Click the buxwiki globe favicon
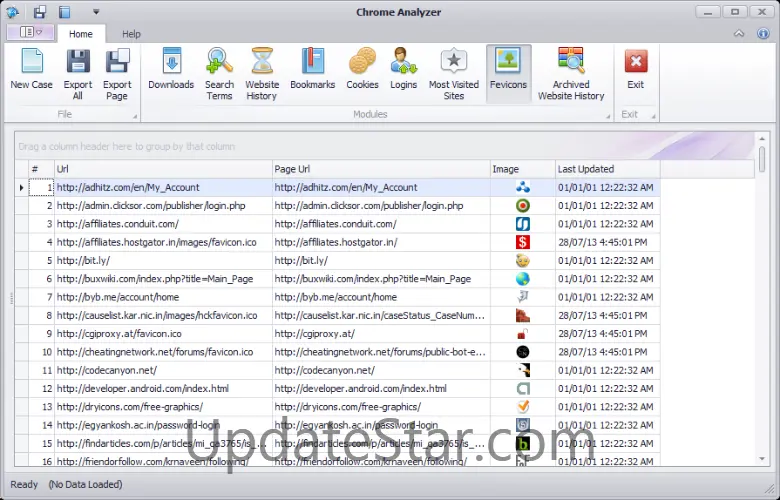 click(523, 279)
